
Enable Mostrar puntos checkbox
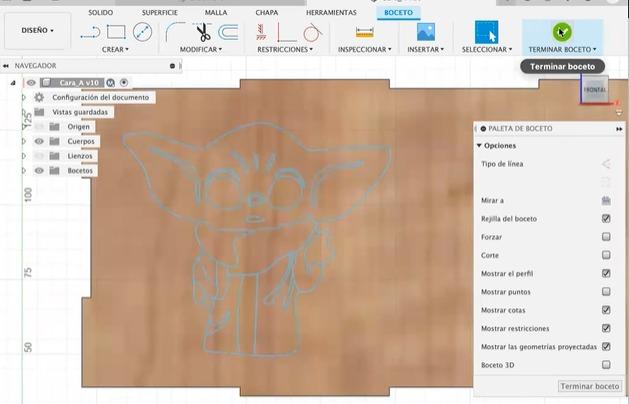[606, 292]
